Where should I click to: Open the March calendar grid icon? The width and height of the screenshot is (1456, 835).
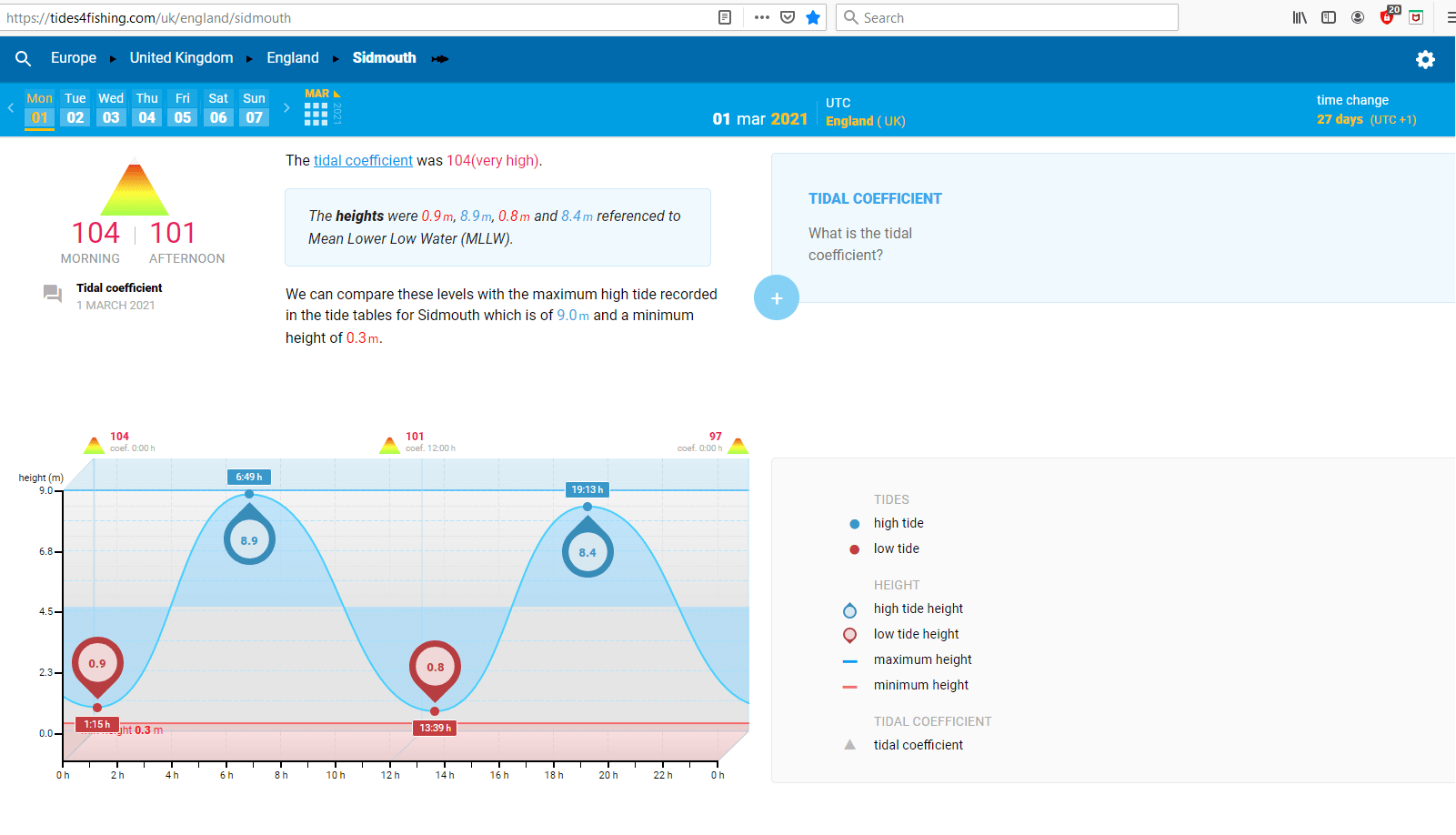316,114
